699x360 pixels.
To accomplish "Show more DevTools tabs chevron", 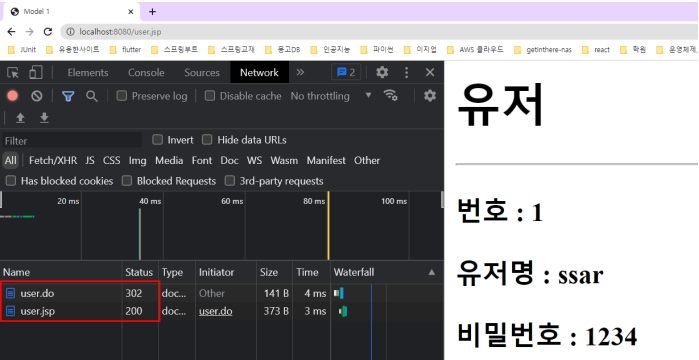I will [x=300, y=72].
